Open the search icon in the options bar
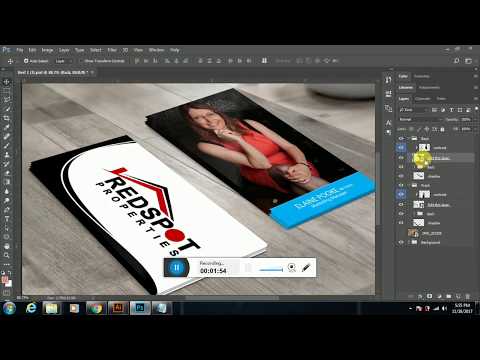Image resolution: width=480 pixels, height=360 pixels. [456, 61]
